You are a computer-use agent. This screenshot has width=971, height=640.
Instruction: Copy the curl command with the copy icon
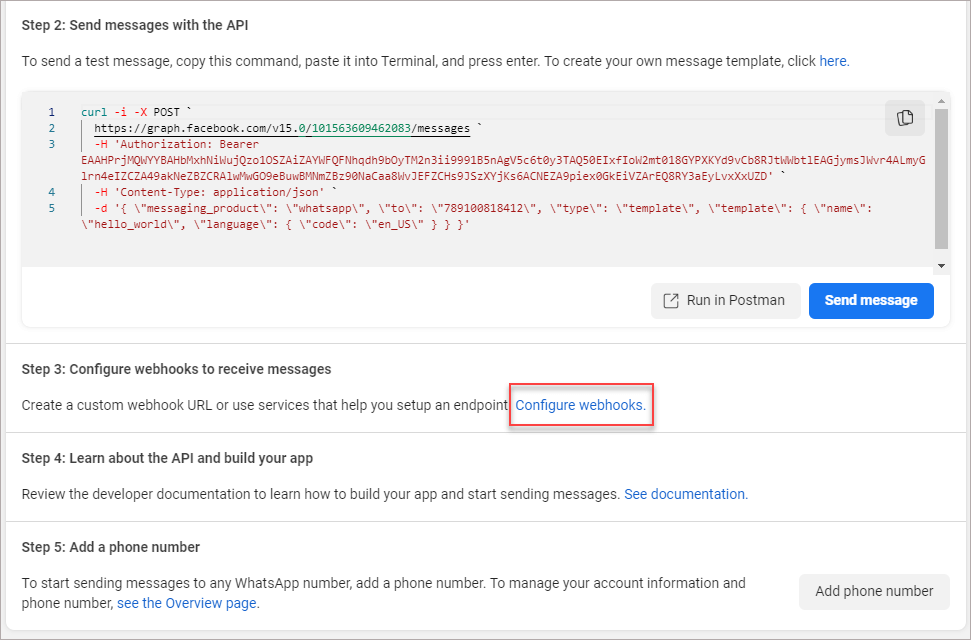905,118
